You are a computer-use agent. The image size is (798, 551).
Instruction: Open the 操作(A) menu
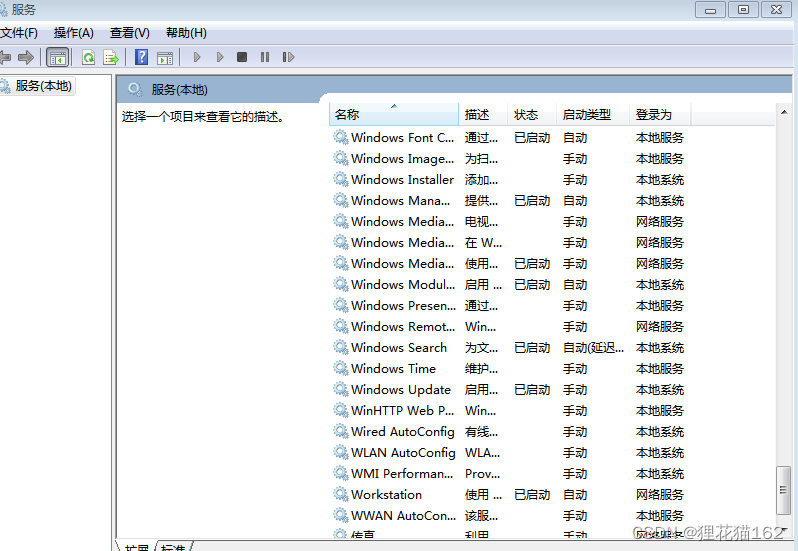(x=74, y=33)
